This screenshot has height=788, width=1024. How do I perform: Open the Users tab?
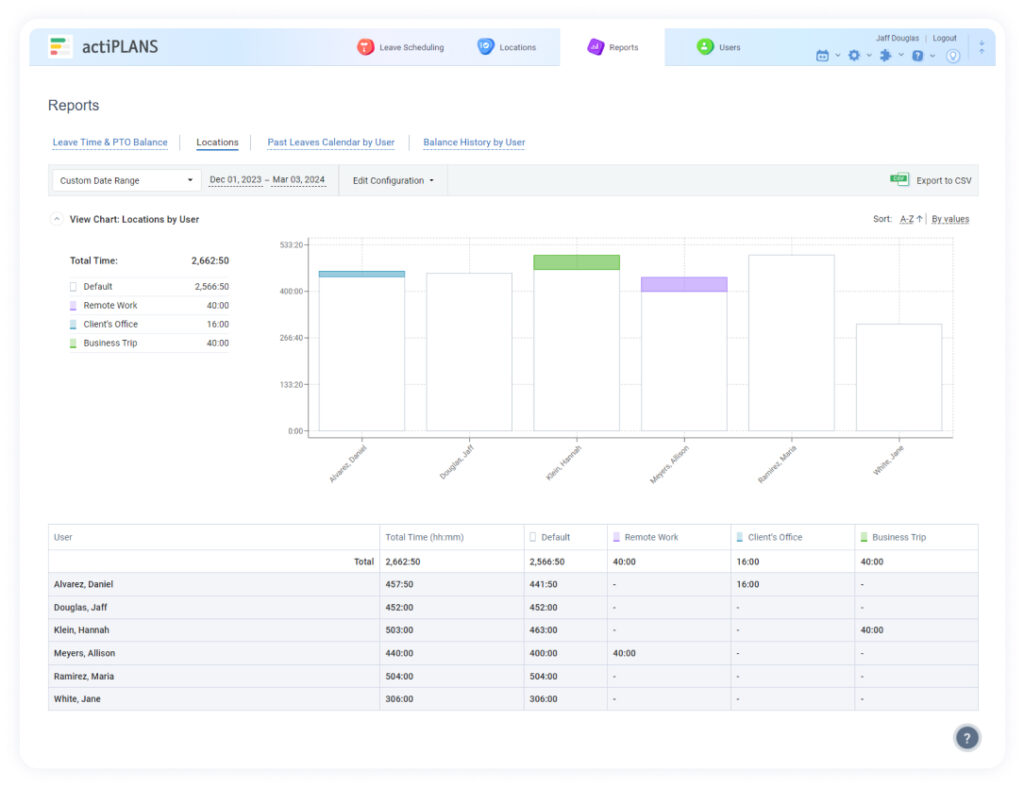tap(719, 47)
